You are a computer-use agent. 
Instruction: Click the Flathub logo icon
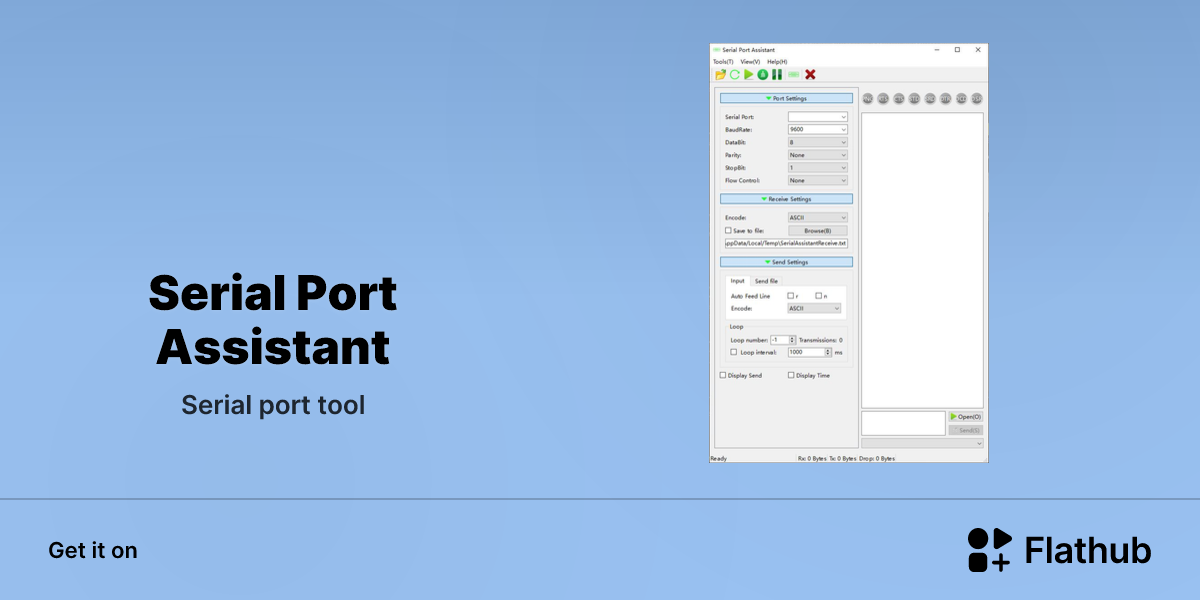[990, 550]
